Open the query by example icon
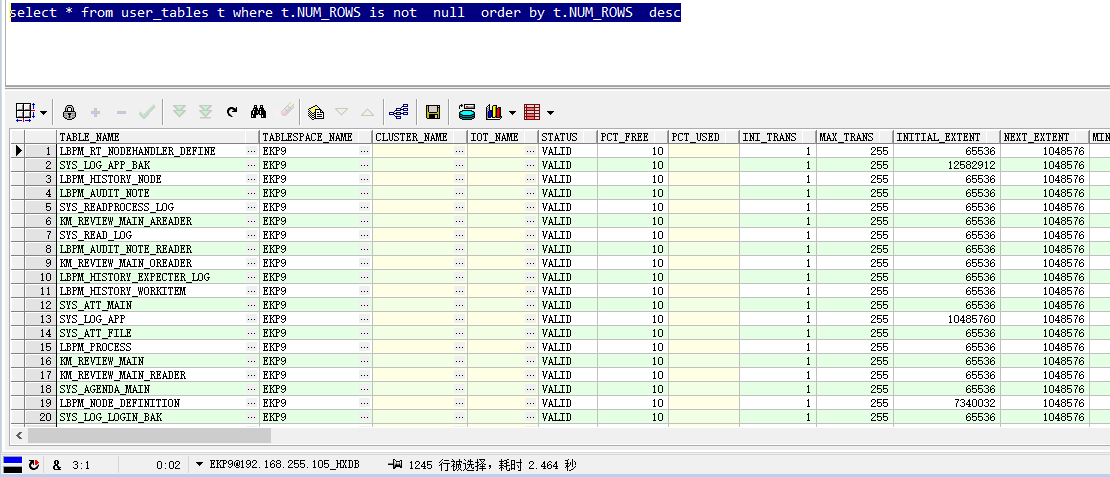Viewport: 1110px width, 477px height. click(x=316, y=112)
